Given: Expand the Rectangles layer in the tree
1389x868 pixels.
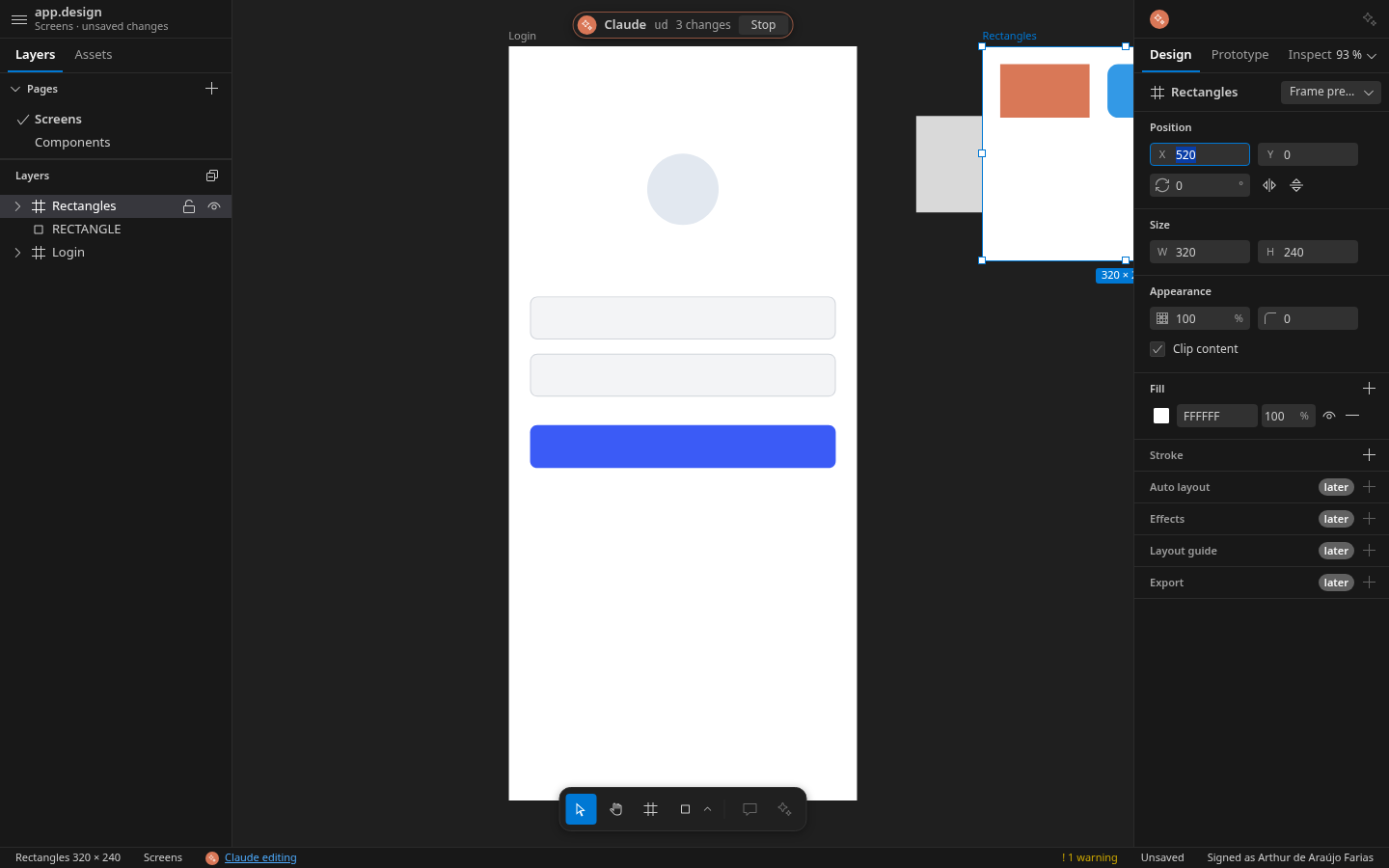Looking at the screenshot, I should (x=17, y=206).
